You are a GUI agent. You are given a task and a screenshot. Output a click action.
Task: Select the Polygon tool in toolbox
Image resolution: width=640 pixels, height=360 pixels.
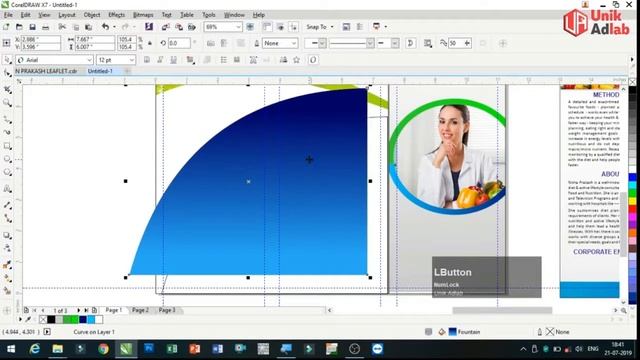click(7, 172)
